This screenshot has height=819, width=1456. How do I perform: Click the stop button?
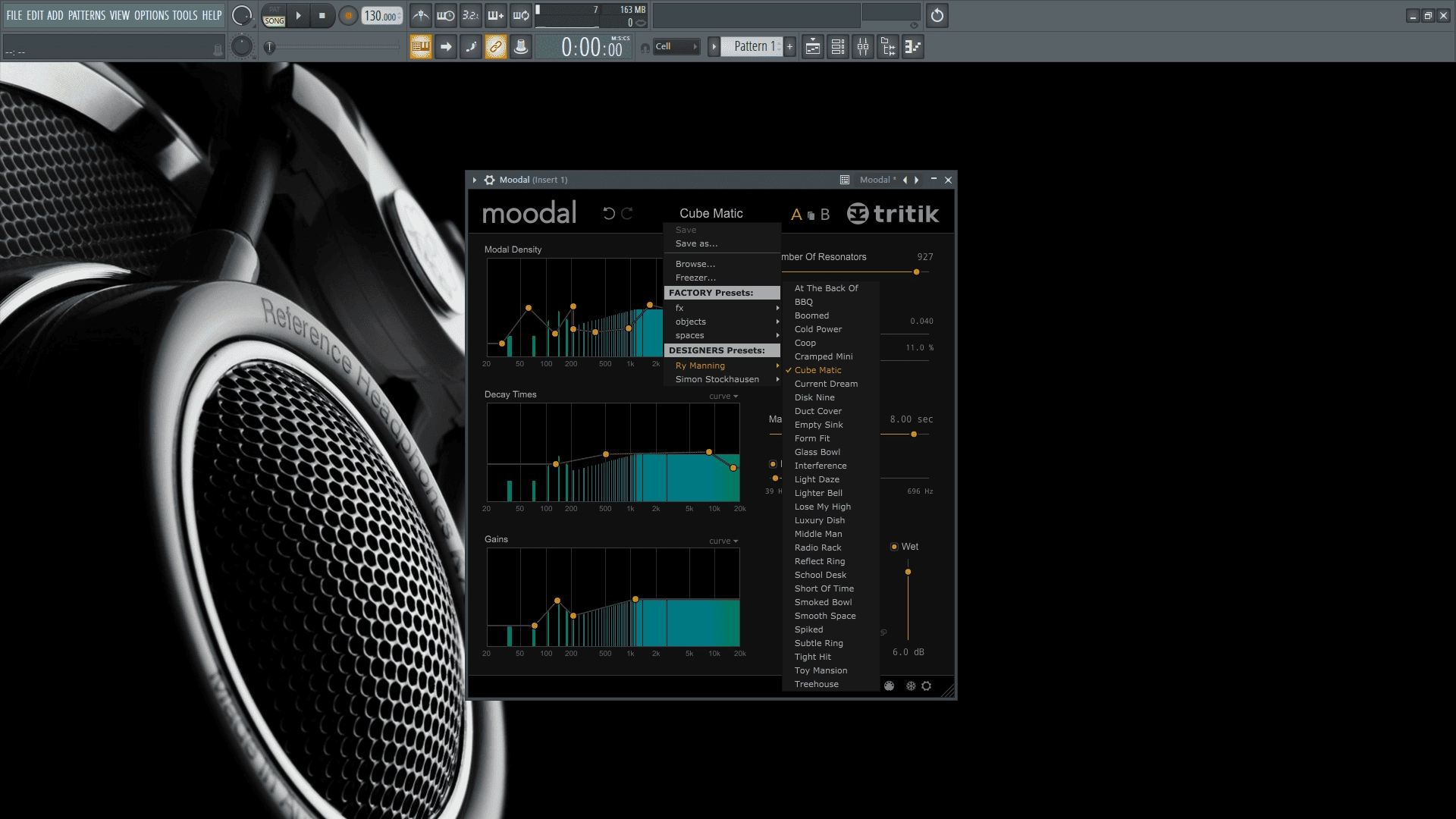click(322, 15)
